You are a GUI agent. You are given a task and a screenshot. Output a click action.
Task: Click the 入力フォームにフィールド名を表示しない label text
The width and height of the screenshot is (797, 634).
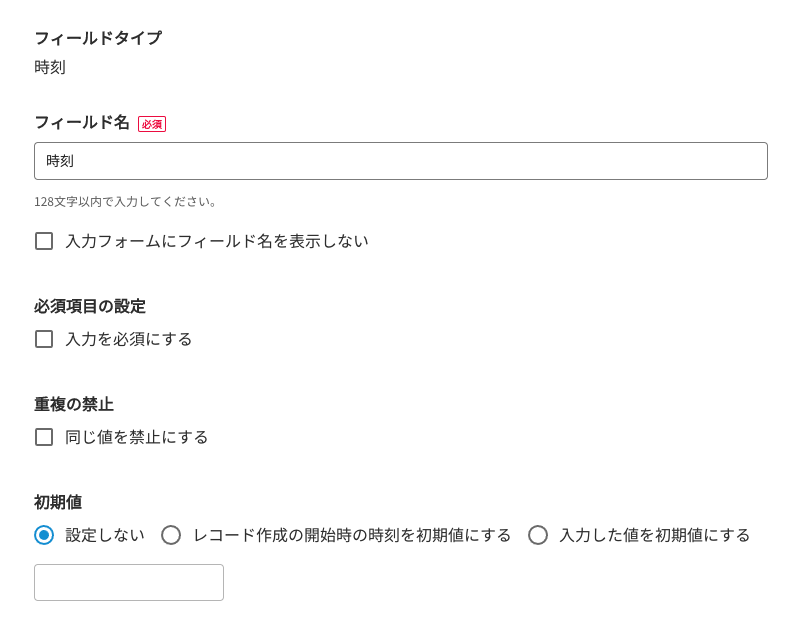tap(216, 241)
